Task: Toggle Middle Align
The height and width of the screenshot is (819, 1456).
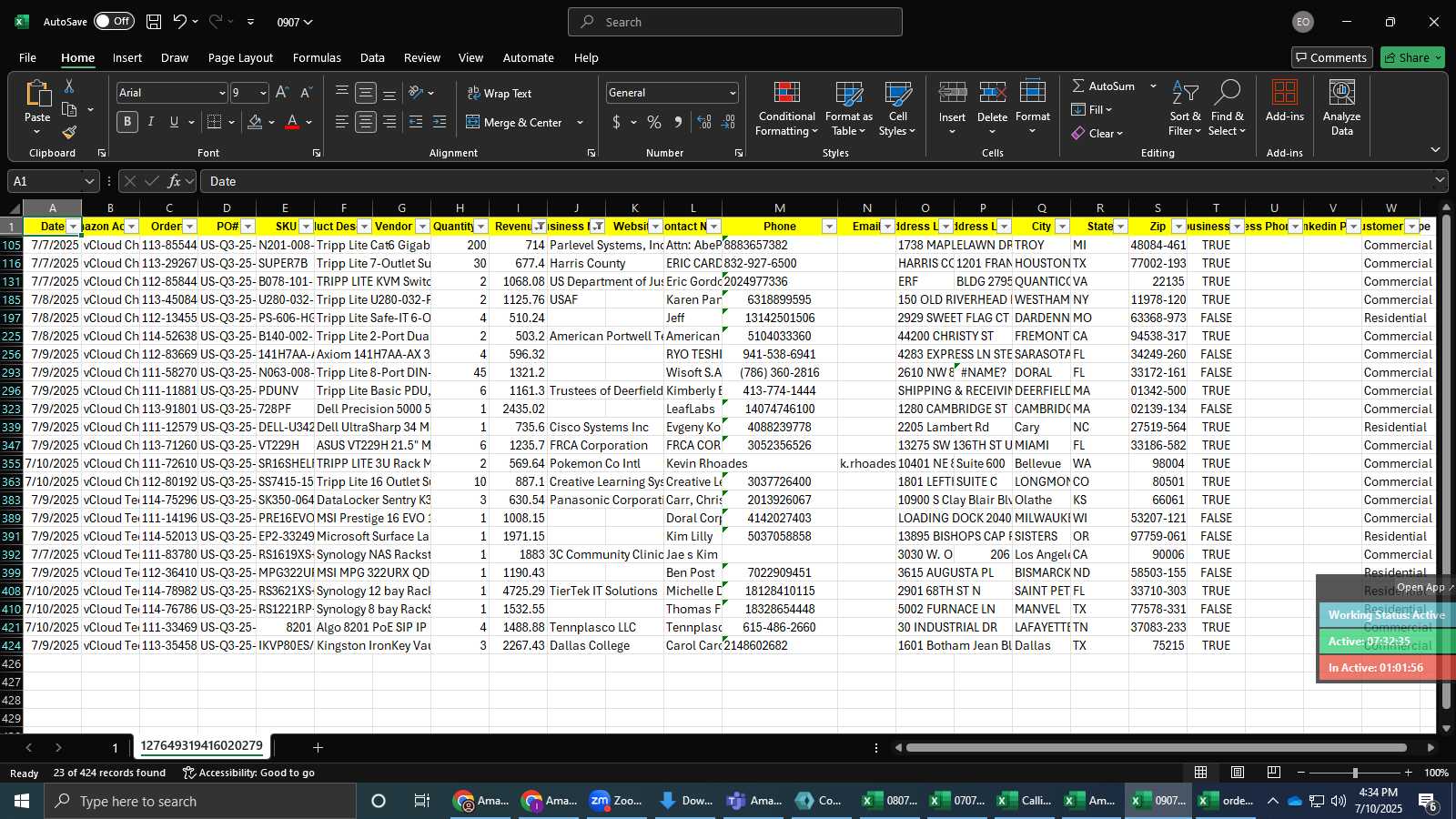Action: 366,93
